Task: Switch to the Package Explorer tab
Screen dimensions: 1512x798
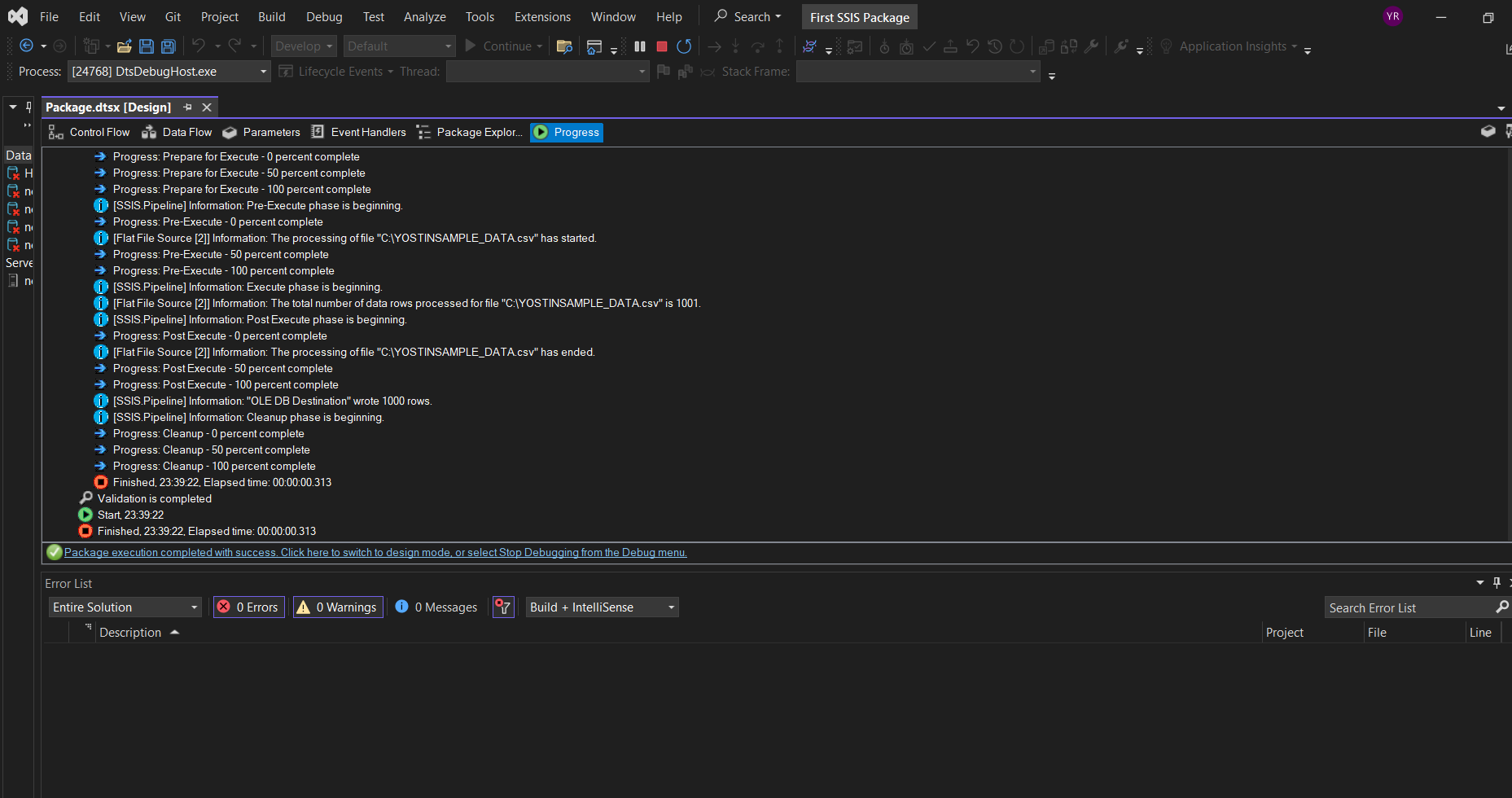Action: [469, 132]
